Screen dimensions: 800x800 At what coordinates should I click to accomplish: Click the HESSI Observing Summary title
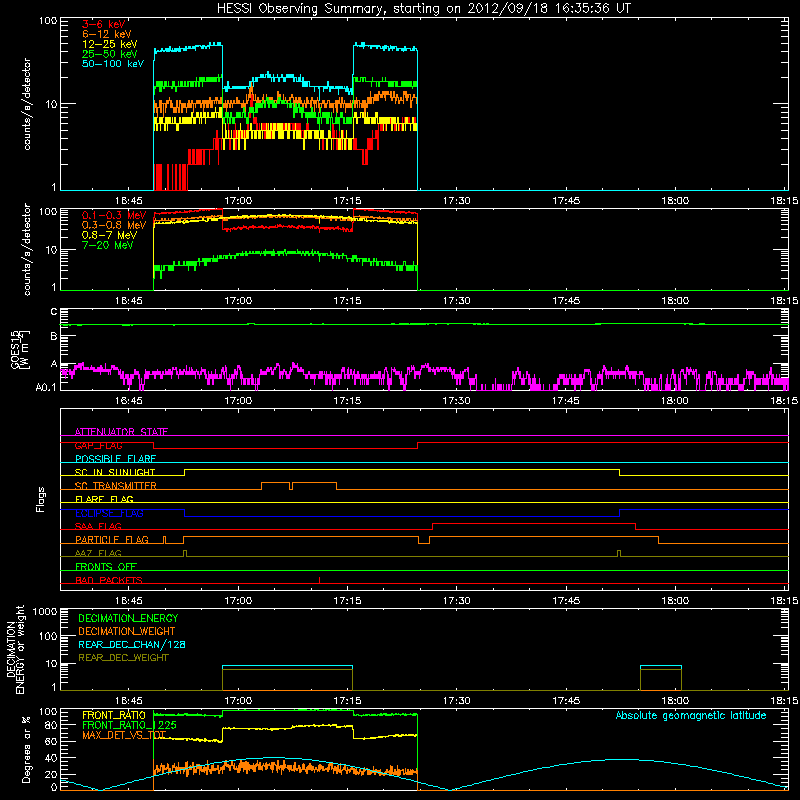[423, 9]
